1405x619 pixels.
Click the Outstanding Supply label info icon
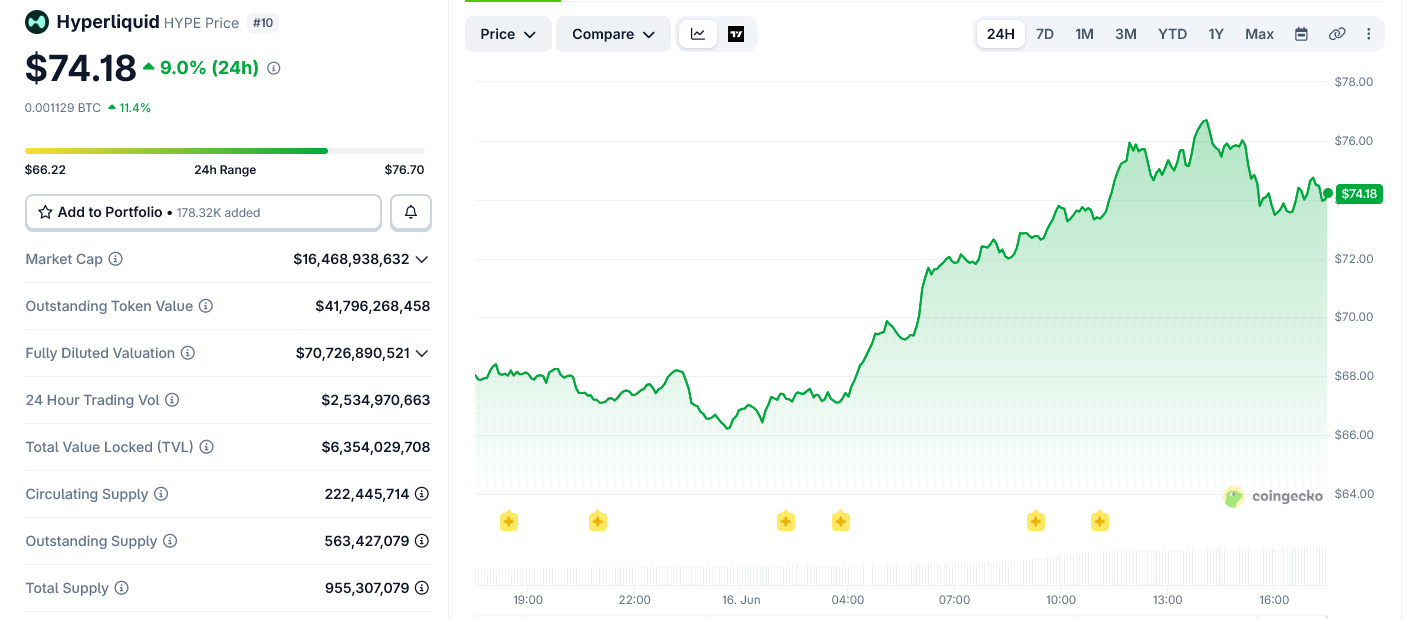170,541
